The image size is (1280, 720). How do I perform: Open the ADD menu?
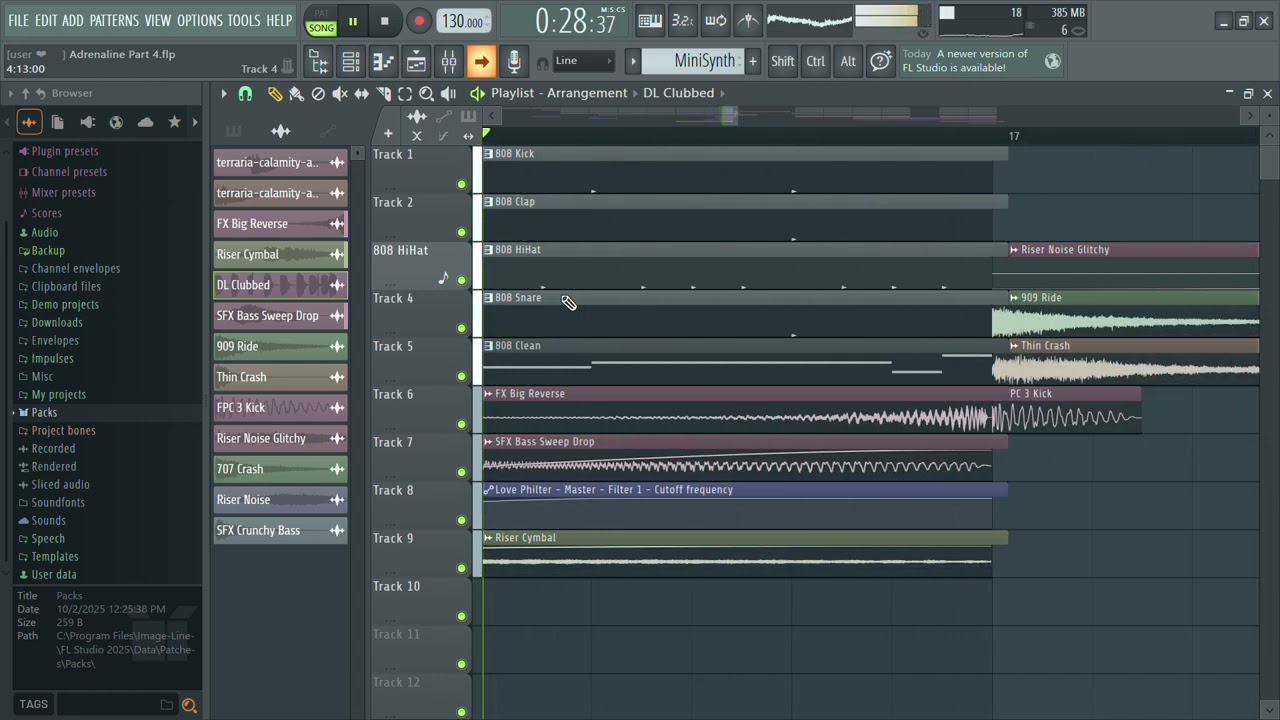click(x=73, y=20)
